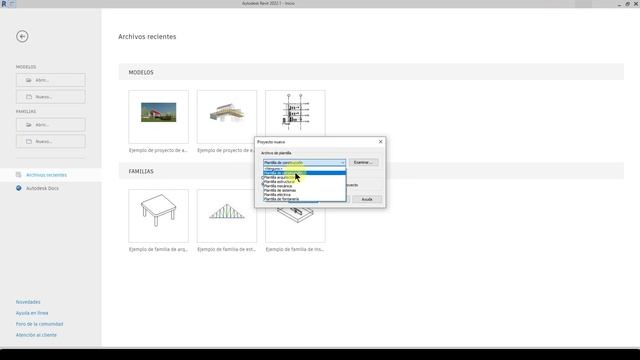This screenshot has width=640, height=360.
Task: Choose Plantilla de construcción in list
Action: (x=304, y=173)
